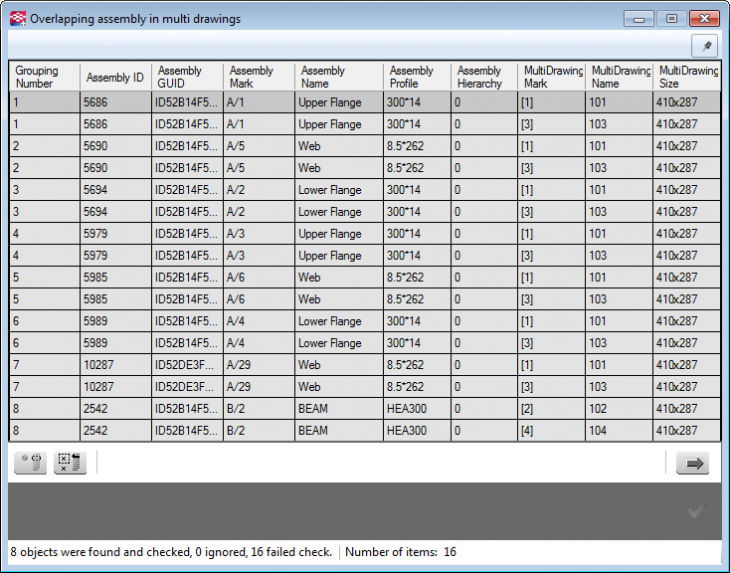Sort by Assembly Profile column header
Screen dimensions: 730x573
417,77
